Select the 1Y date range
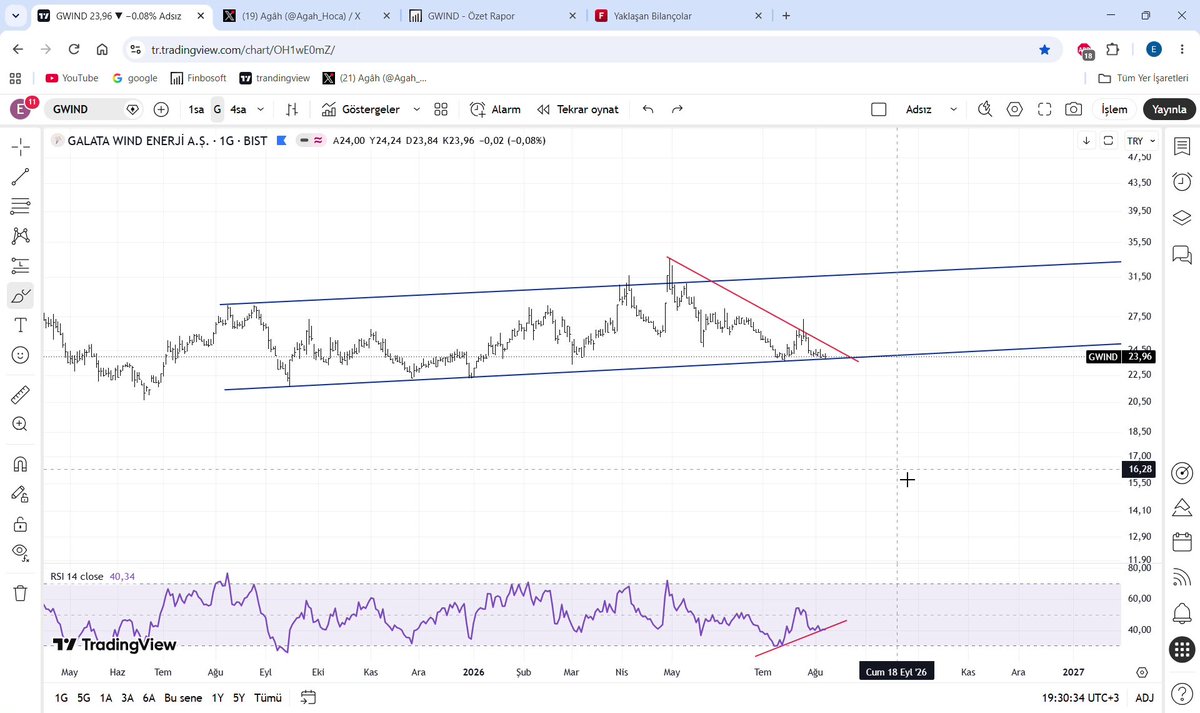Image resolution: width=1200 pixels, height=713 pixels. point(217,698)
